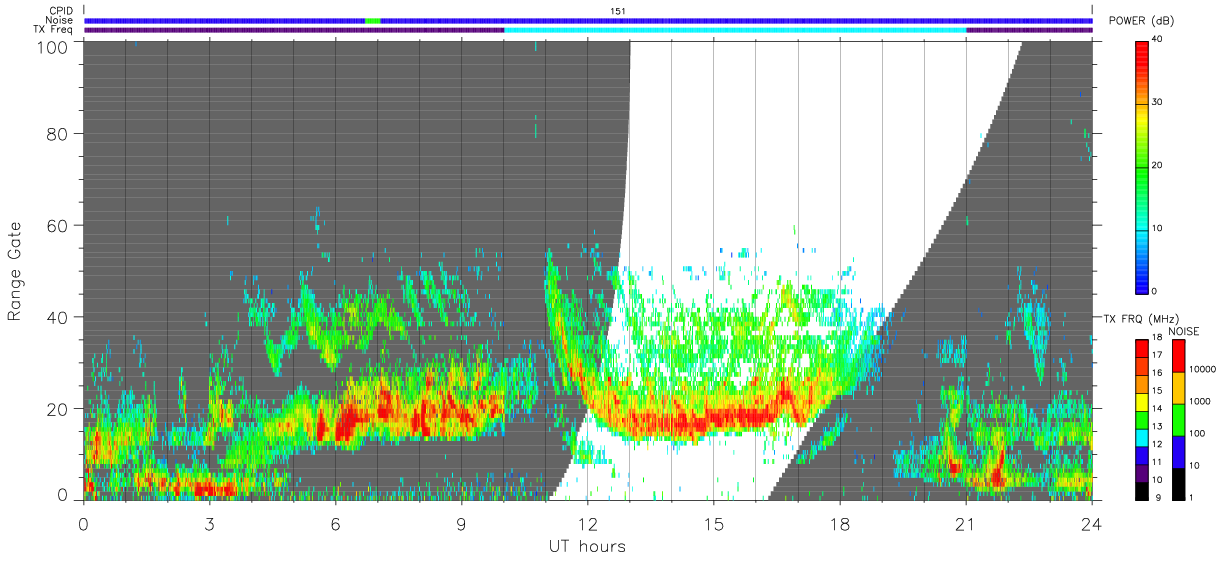Click the cyan section of the TX Freq bar

[735, 30]
